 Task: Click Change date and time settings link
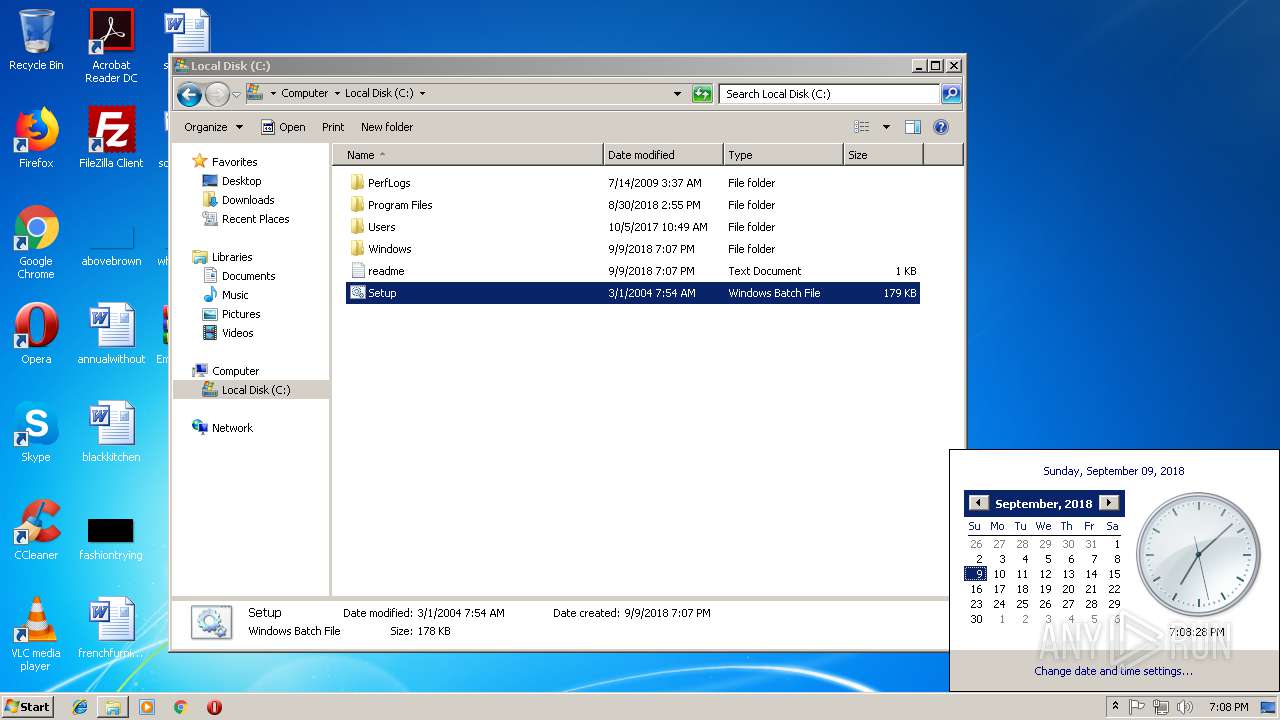(x=1113, y=671)
